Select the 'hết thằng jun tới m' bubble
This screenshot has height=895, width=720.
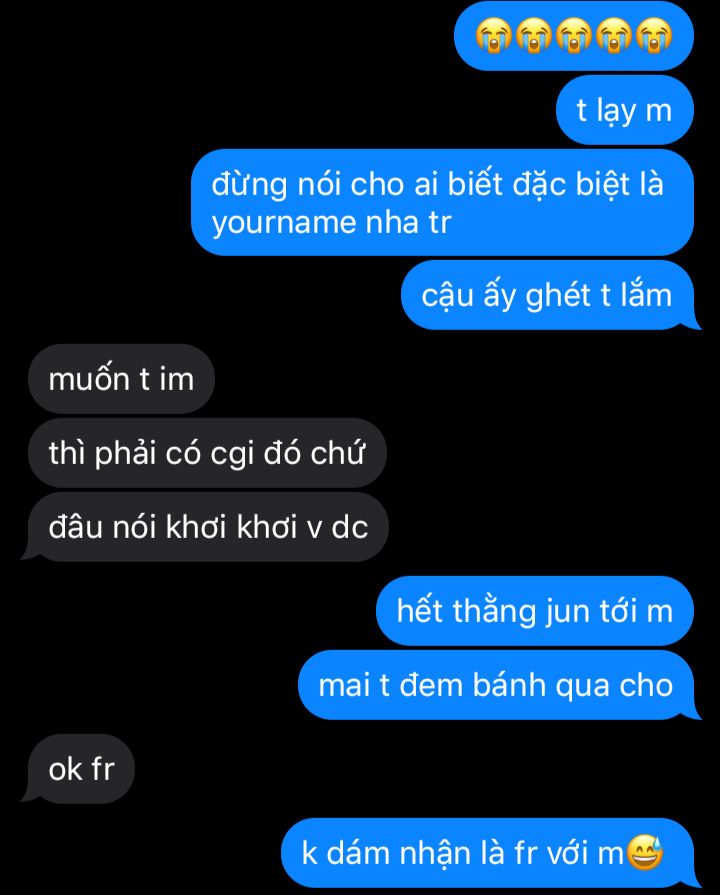[535, 611]
